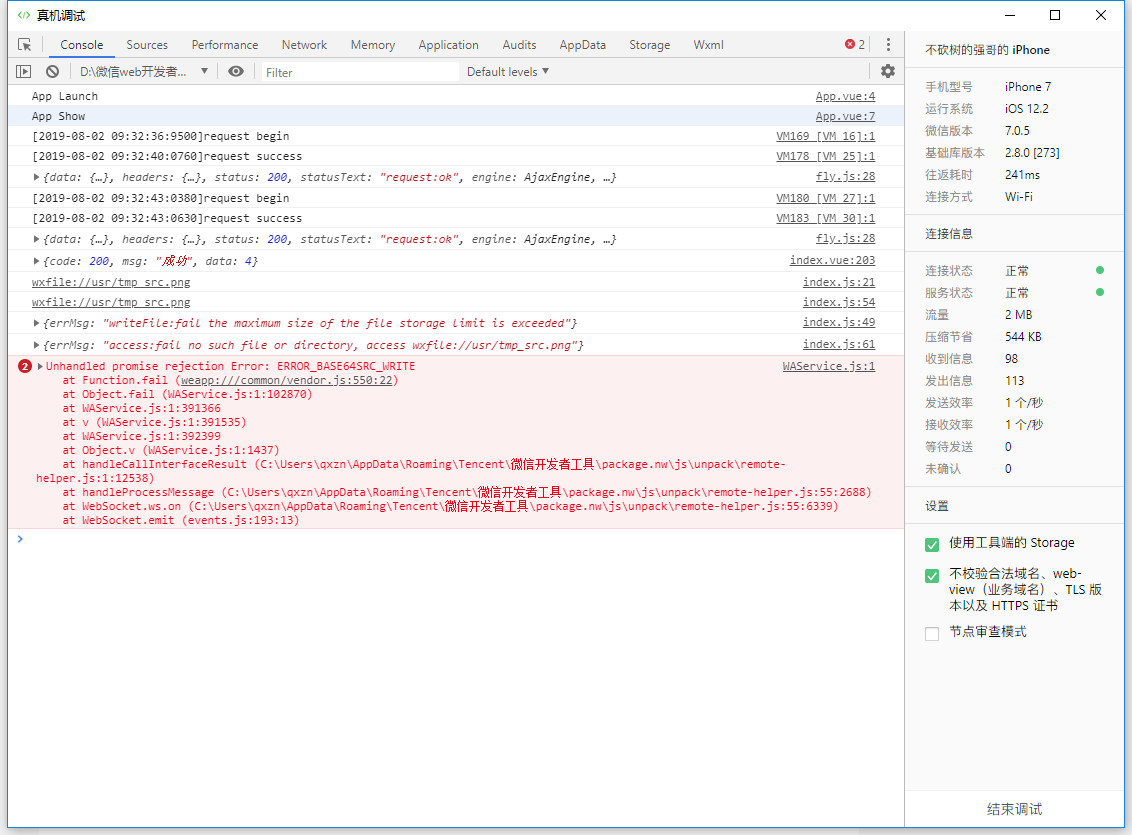
Task: Open the DevTools three-dot menu
Action: (x=887, y=45)
